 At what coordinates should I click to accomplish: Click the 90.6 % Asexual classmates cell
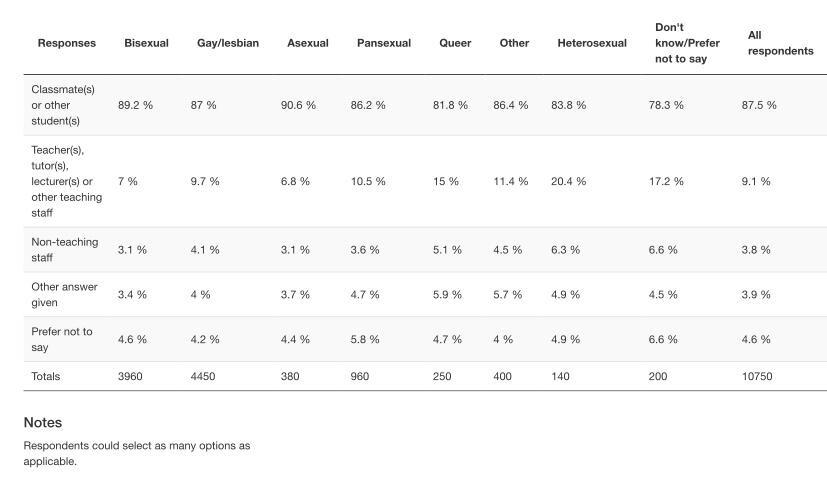point(298,105)
